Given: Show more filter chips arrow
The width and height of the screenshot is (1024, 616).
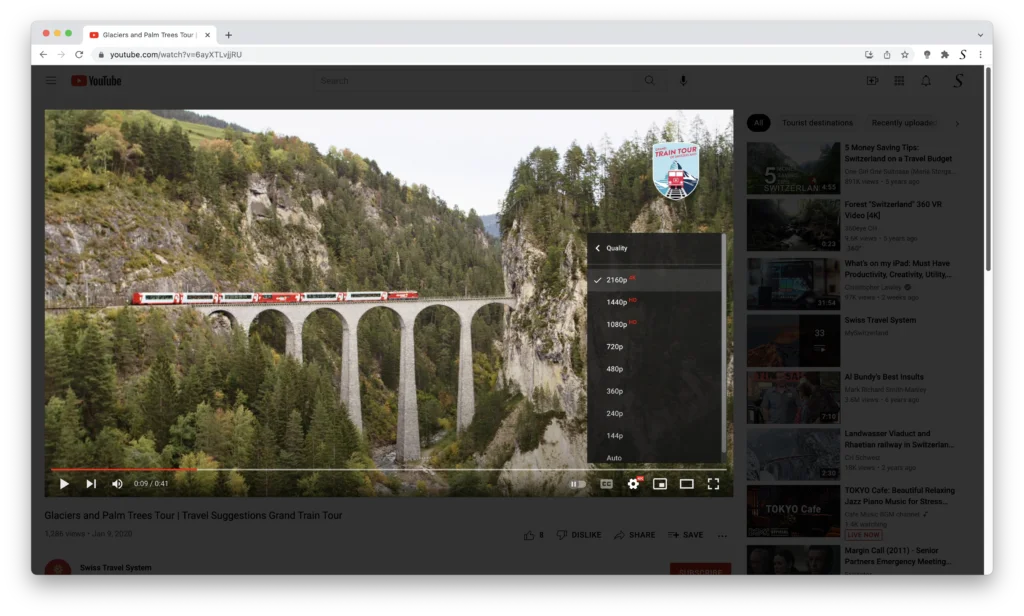Looking at the screenshot, I should point(957,123).
